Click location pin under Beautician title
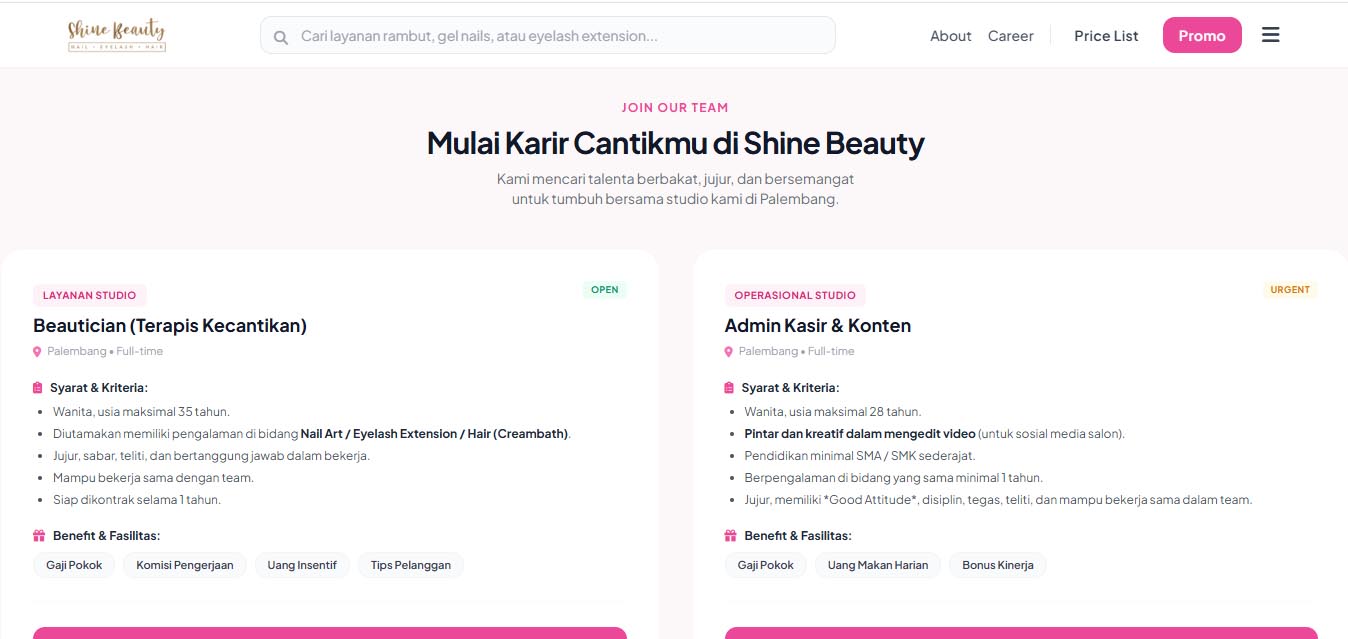 tap(38, 352)
